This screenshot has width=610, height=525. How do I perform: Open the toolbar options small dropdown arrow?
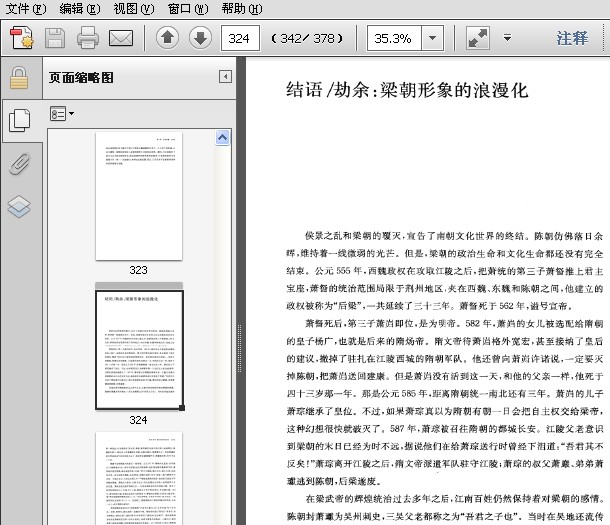click(x=507, y=38)
